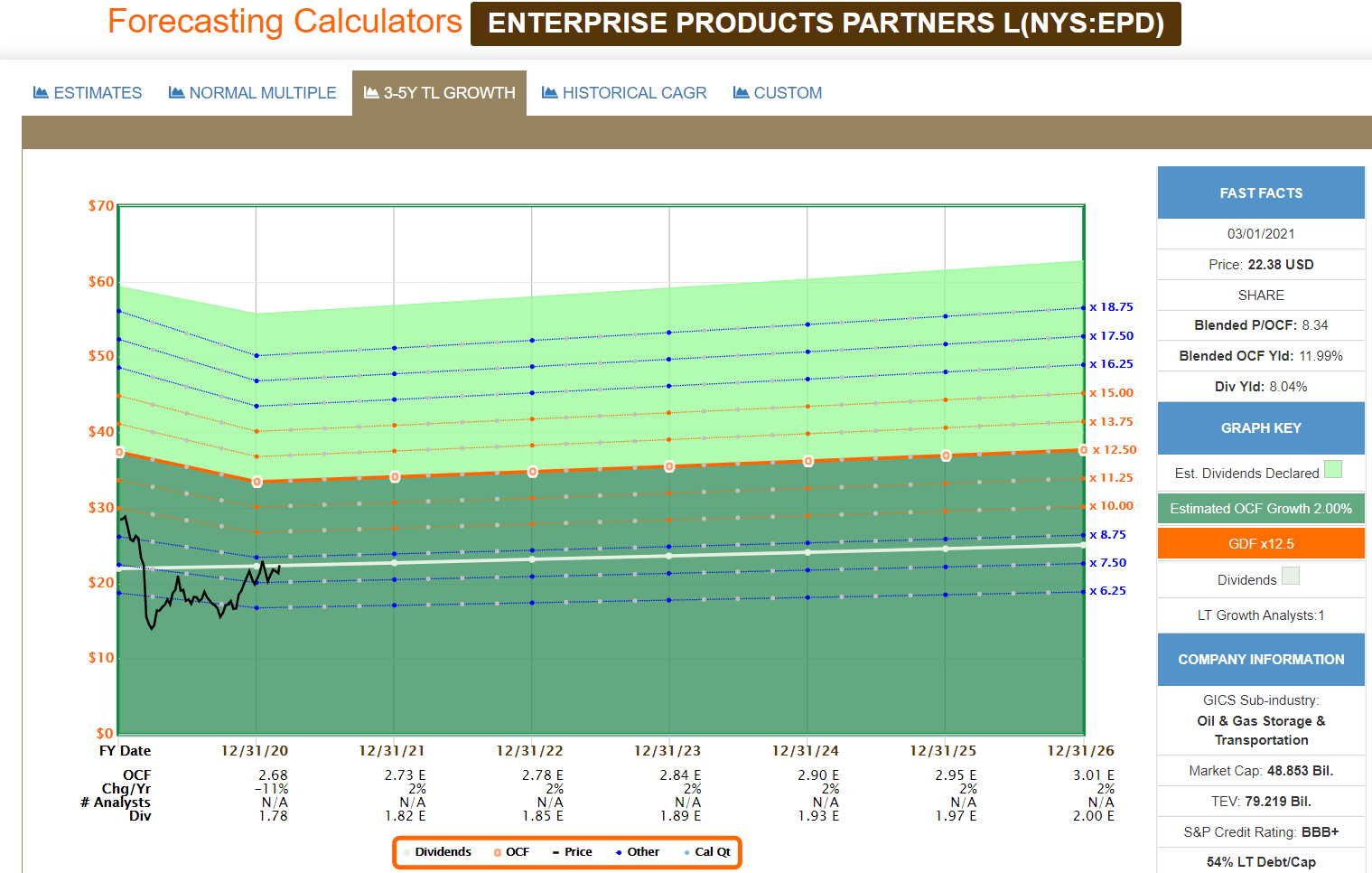
Task: Click the blue Other dot icon in legend
Action: coord(617,851)
